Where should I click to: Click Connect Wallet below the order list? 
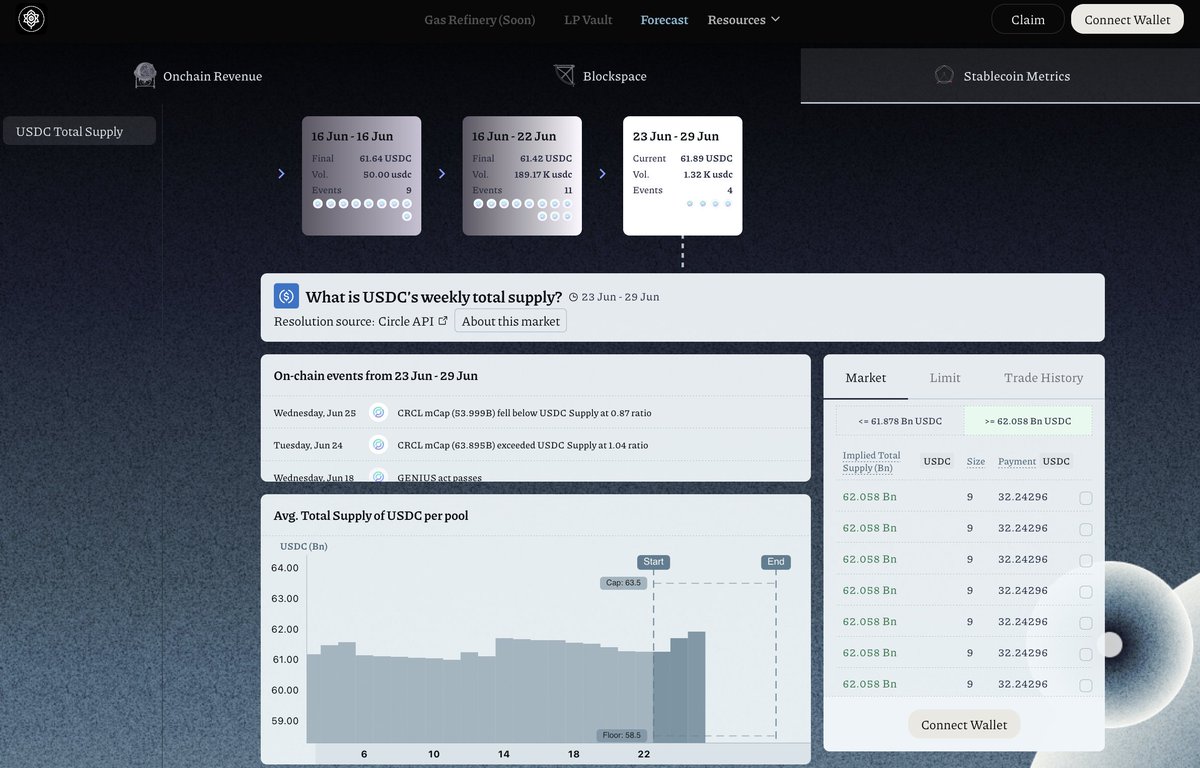coord(964,725)
